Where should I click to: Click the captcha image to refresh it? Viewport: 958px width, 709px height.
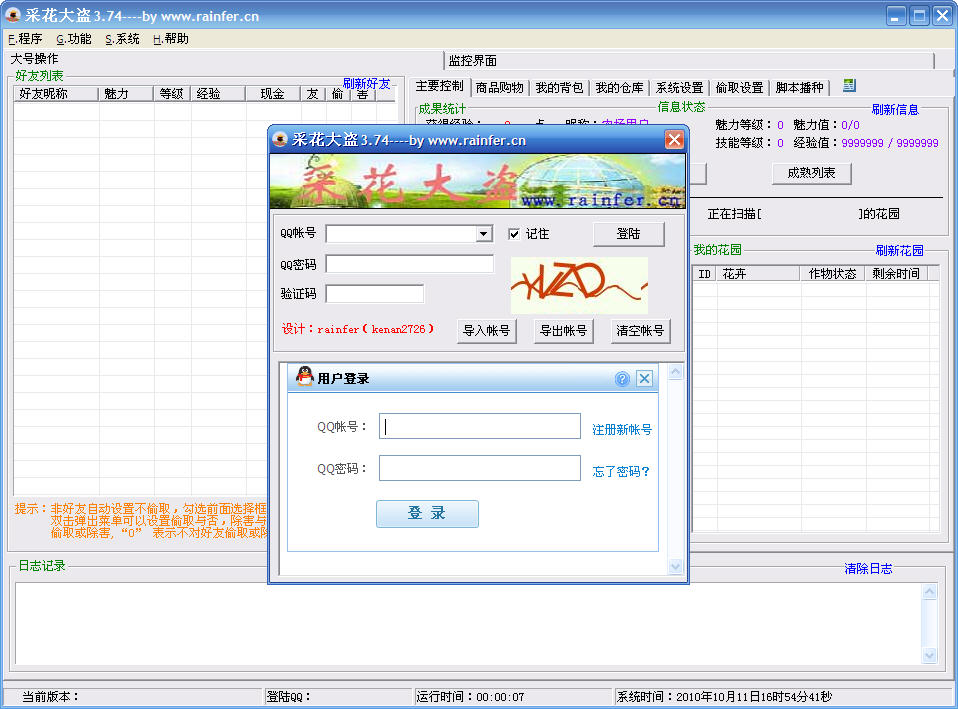579,285
